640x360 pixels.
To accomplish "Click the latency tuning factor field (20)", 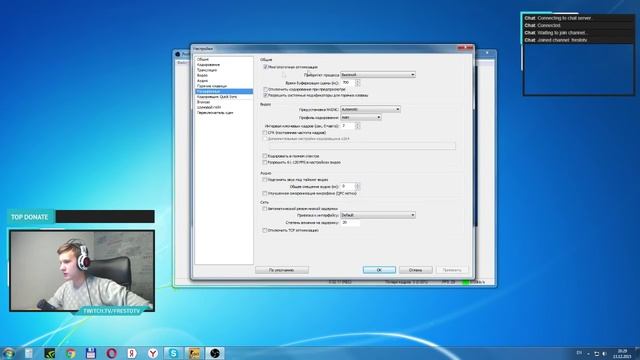I will click(x=350, y=223).
